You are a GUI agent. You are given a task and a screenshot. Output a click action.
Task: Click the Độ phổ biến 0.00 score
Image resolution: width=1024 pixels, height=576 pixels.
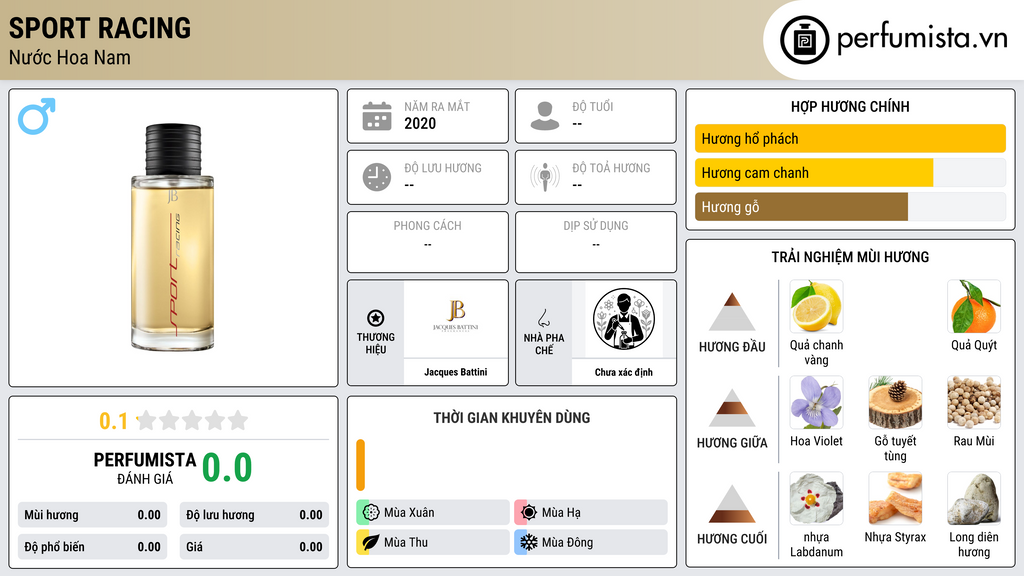click(x=92, y=547)
